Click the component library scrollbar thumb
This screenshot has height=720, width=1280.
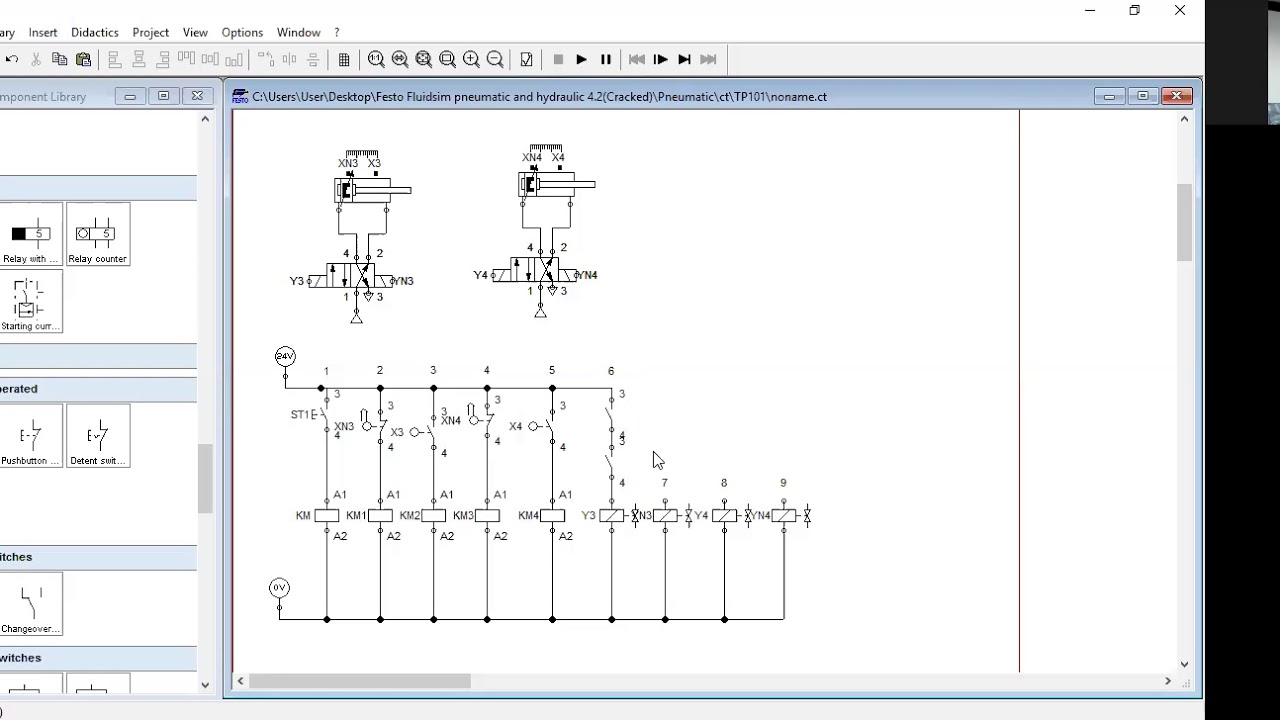tap(205, 480)
